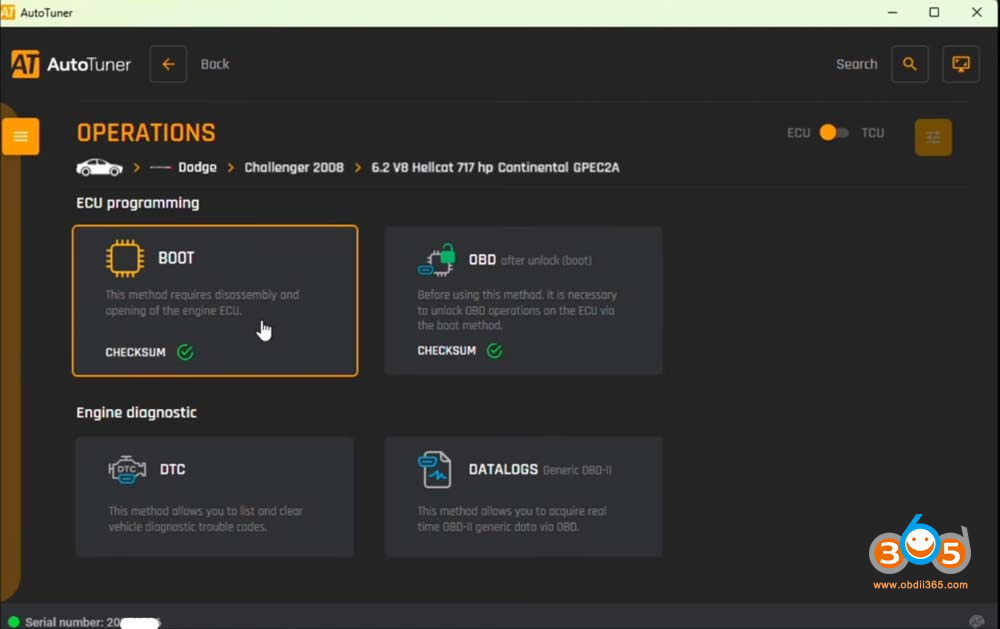This screenshot has width=1000, height=629.
Task: Open the orange hamburger menu
Action: point(20,137)
